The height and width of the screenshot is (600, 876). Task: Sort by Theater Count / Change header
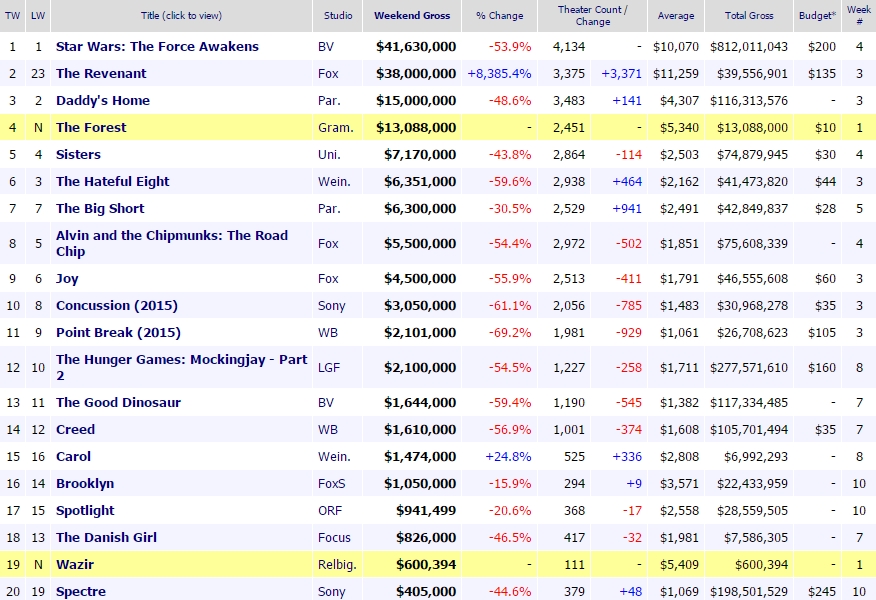(x=592, y=16)
